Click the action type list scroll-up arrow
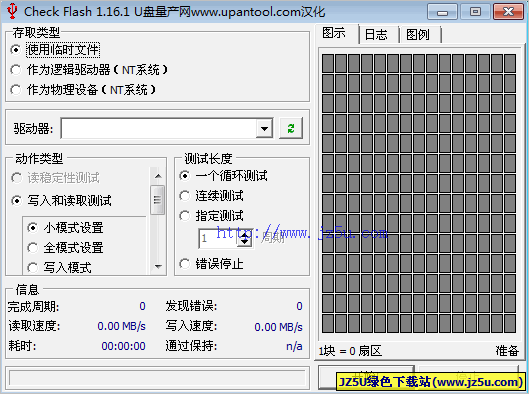Image resolution: width=529 pixels, height=394 pixels. 158,176
